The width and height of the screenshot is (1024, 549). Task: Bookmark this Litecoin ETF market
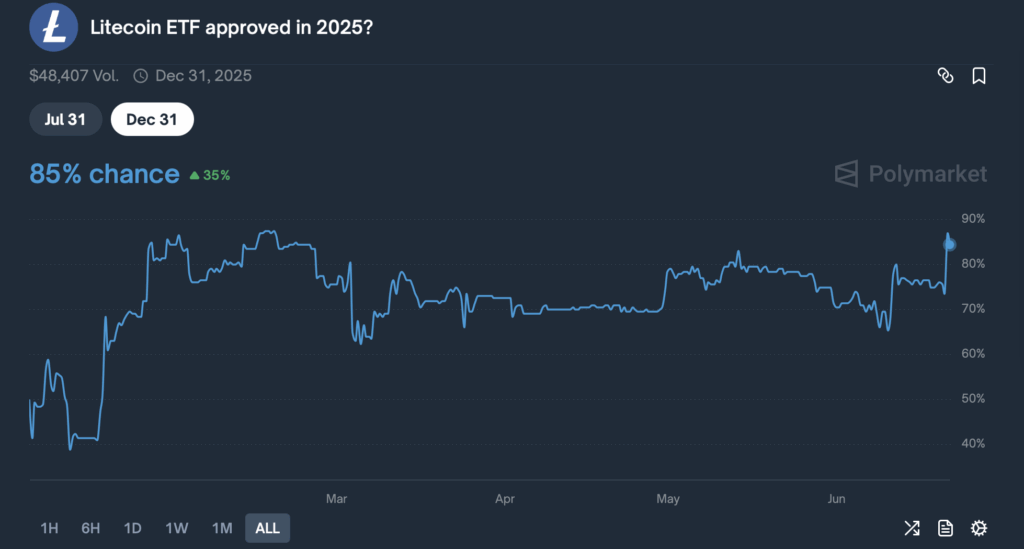(x=979, y=76)
